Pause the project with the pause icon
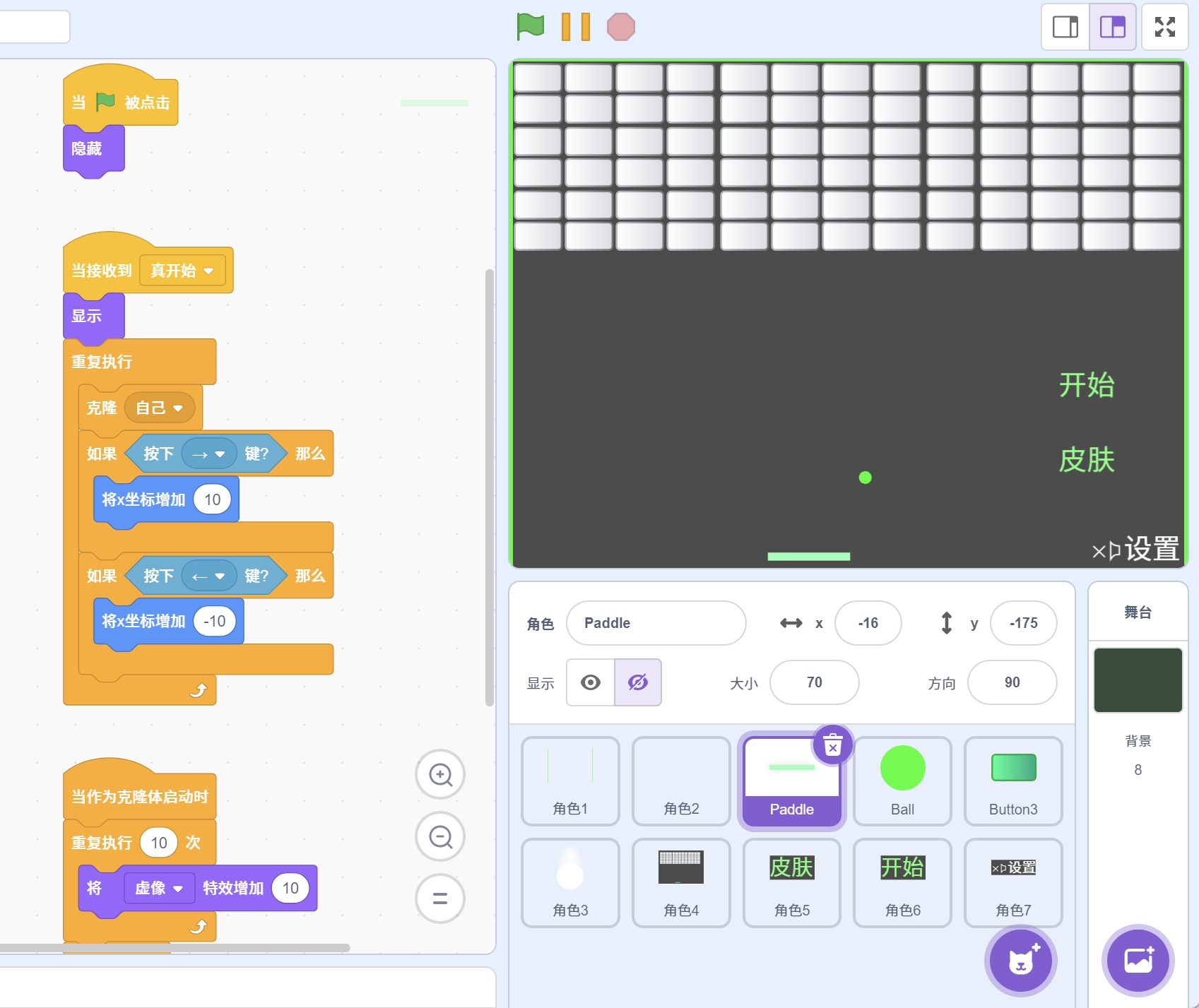Viewport: 1199px width, 1008px height. click(575, 27)
